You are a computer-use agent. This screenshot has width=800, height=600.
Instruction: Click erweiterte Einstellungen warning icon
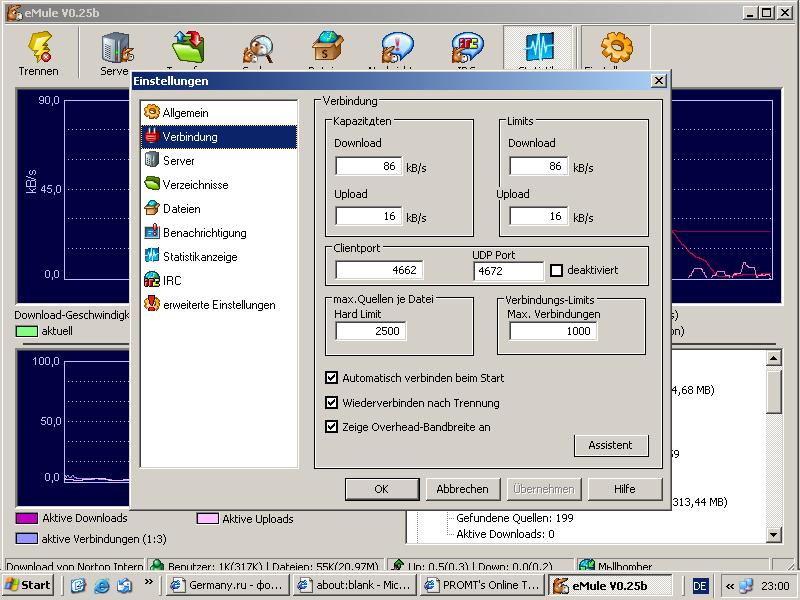[x=152, y=304]
